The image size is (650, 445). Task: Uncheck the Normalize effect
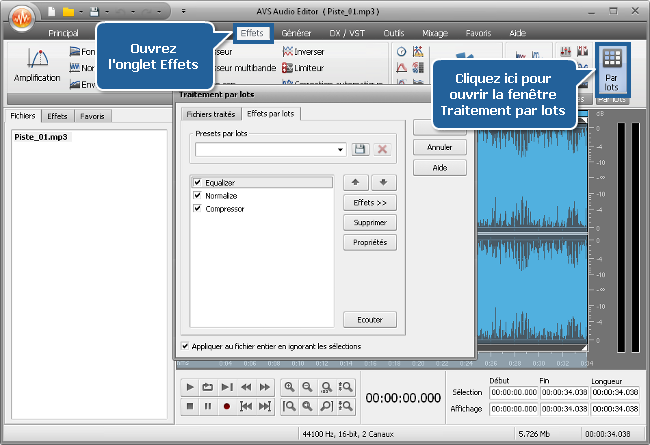coord(197,195)
